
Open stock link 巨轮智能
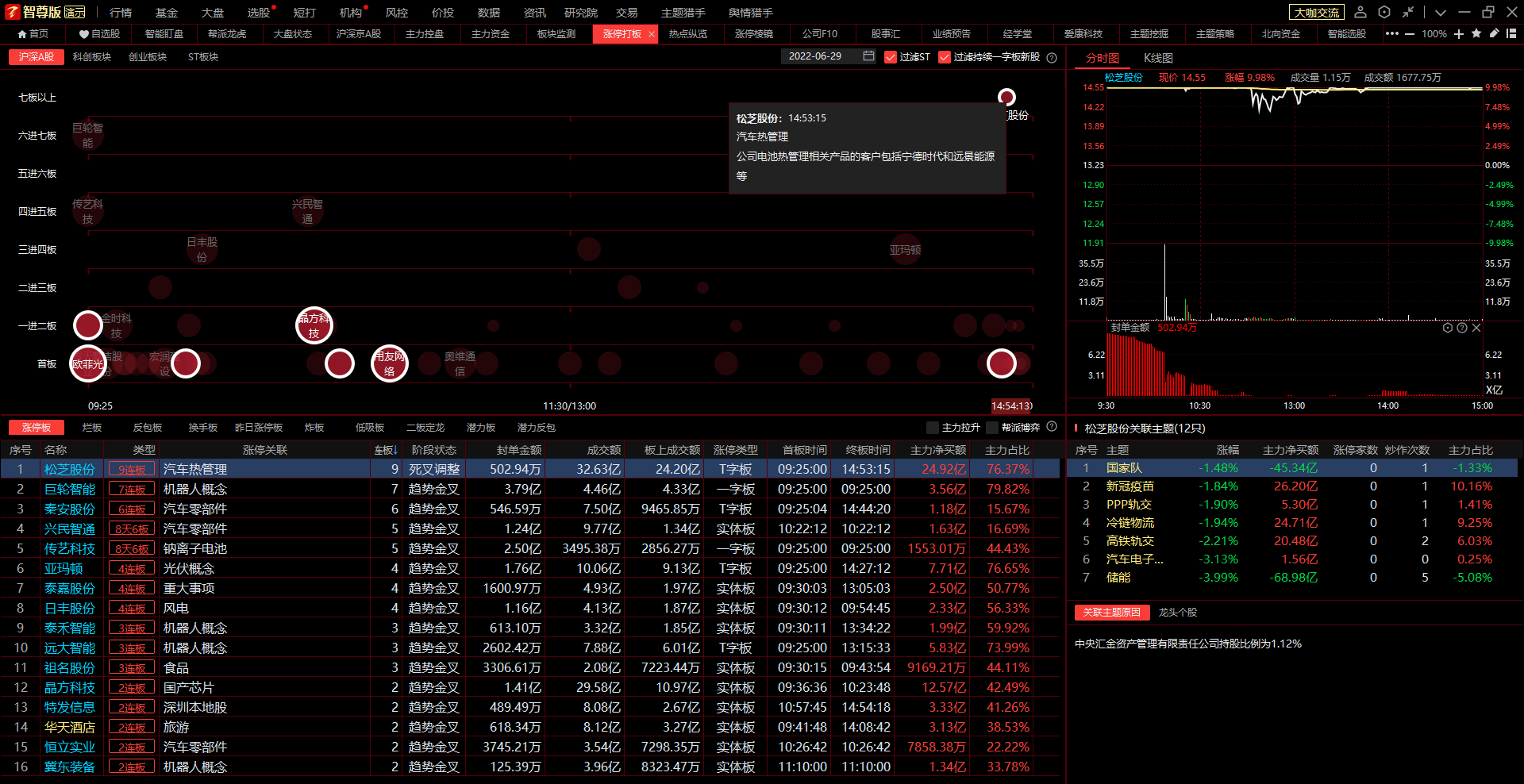(x=70, y=489)
